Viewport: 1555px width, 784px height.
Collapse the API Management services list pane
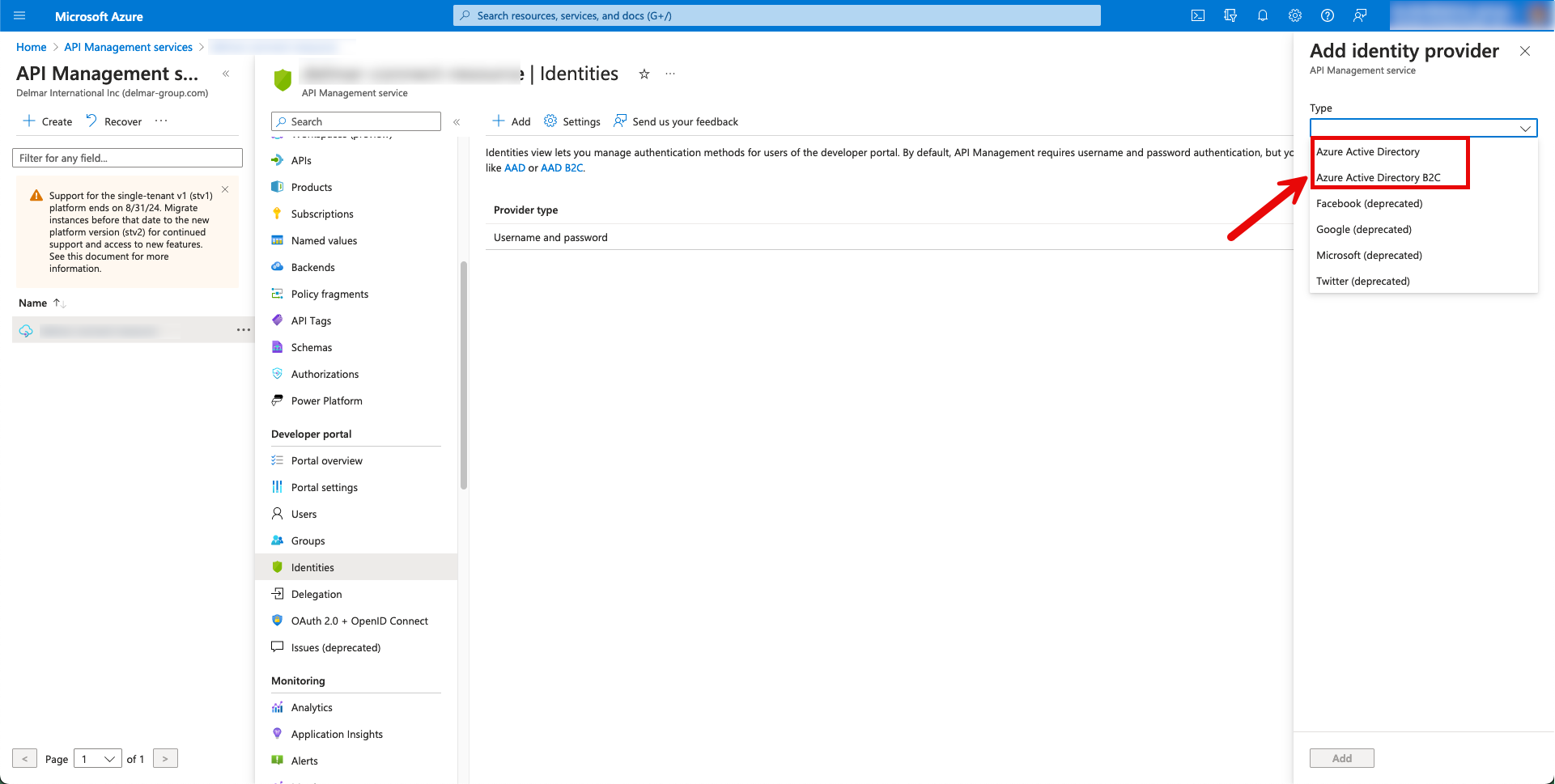tap(226, 74)
